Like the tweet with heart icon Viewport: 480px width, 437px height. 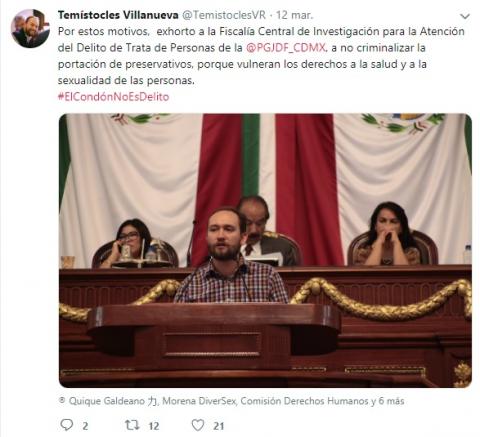pyautogui.click(x=198, y=425)
